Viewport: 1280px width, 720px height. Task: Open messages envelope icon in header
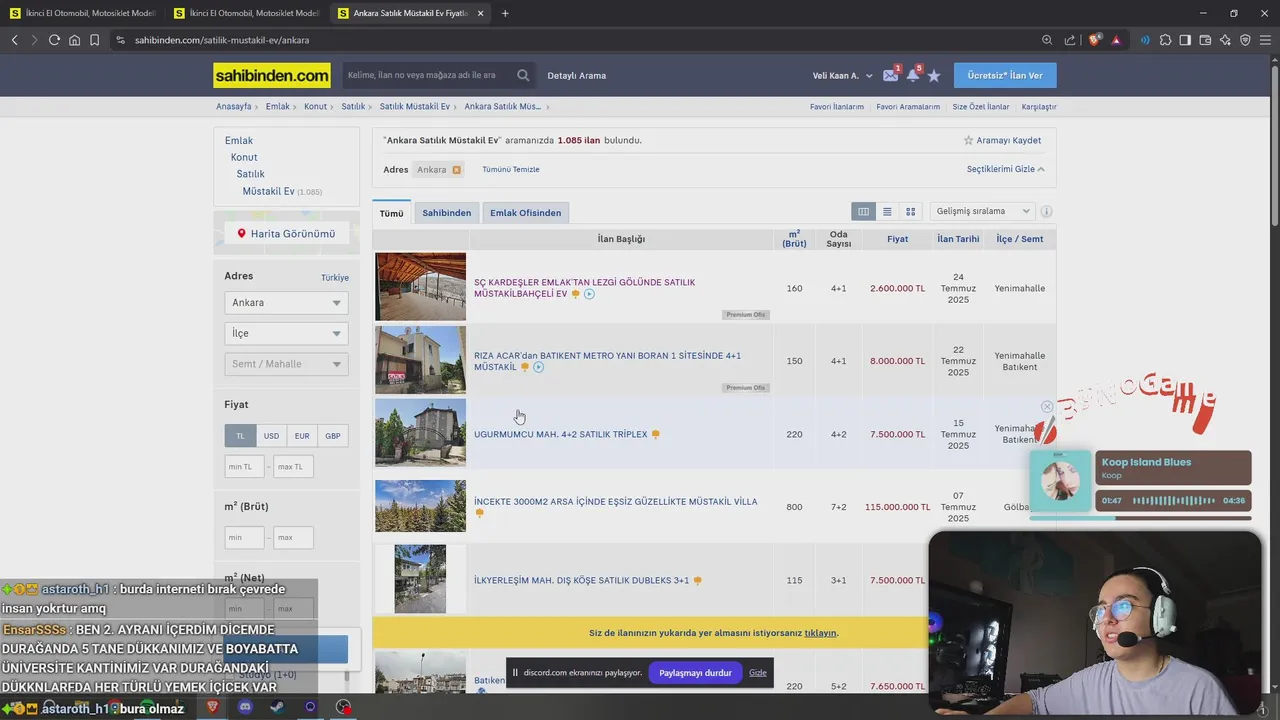[890, 75]
